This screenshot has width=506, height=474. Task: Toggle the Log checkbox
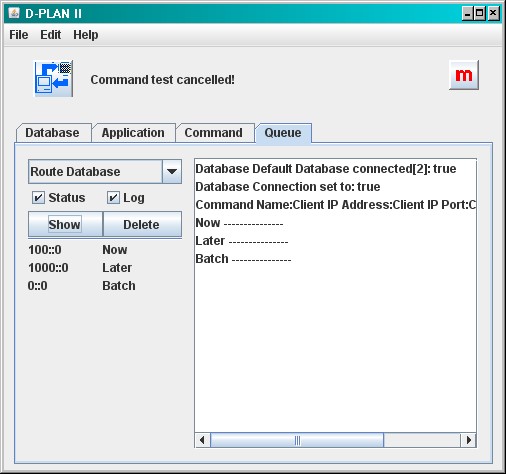[x=113, y=198]
